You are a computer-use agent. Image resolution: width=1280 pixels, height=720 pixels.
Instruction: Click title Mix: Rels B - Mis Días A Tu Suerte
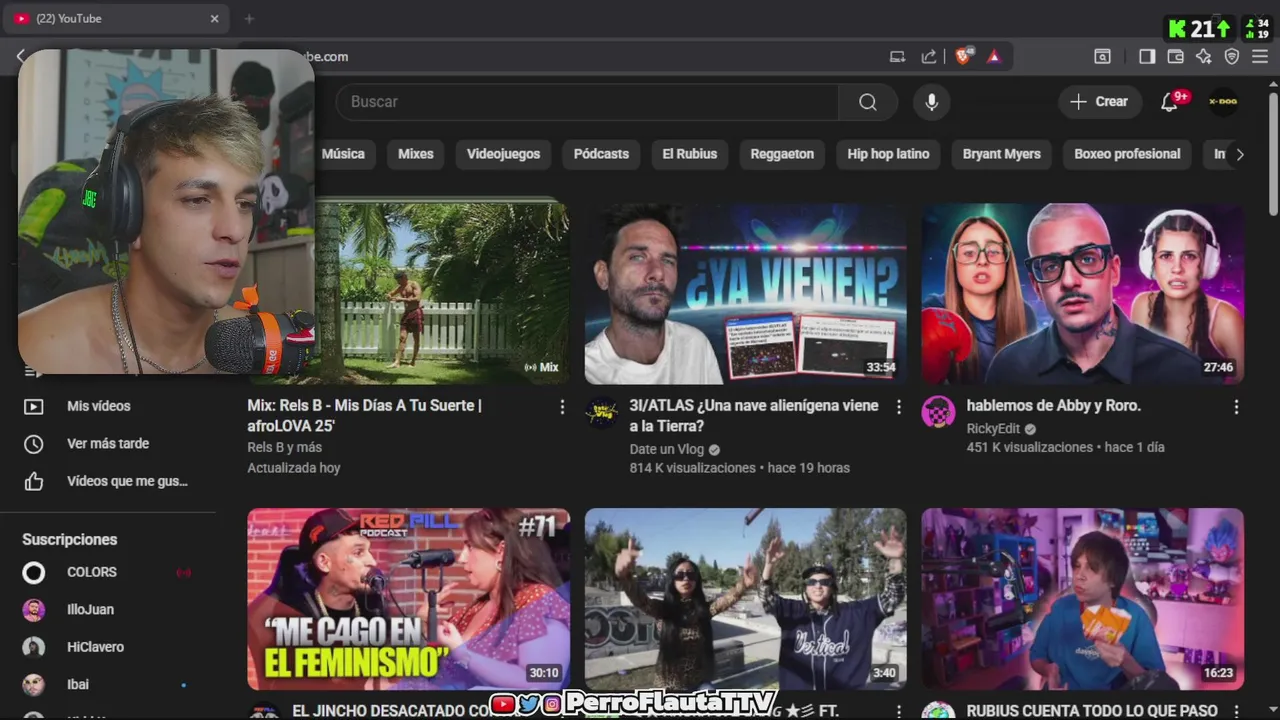tap(365, 415)
